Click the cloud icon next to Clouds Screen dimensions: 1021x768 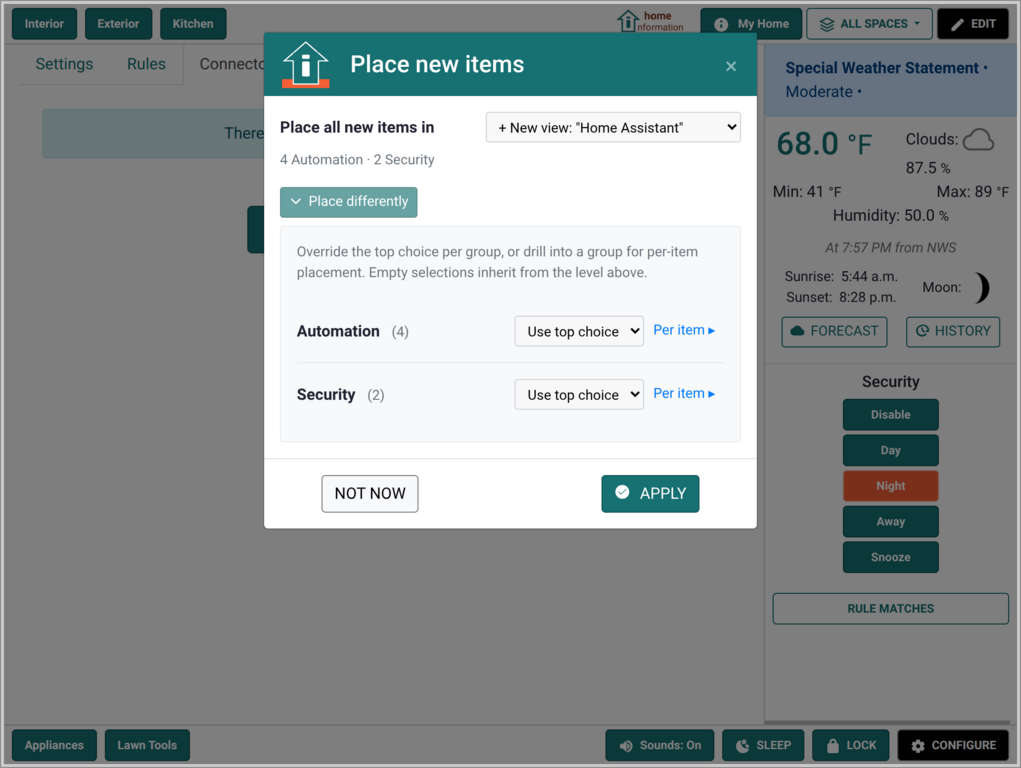coord(978,139)
